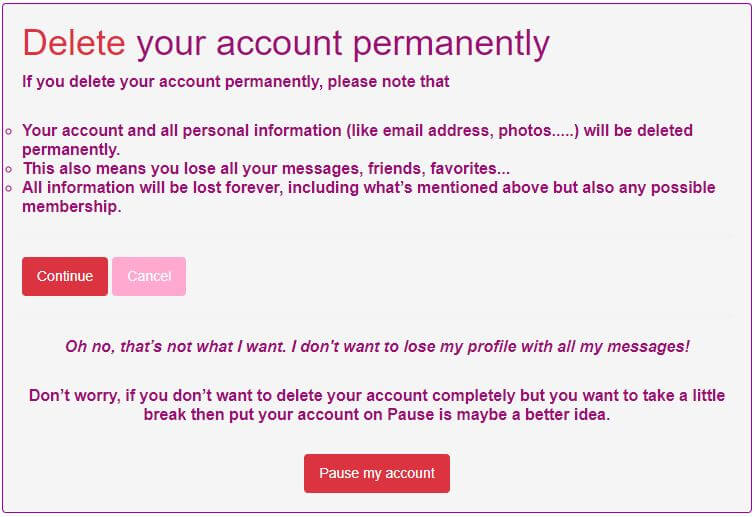Click the "Don't worry" explanation paragraph
Screen dimensions: 755x517
tap(377, 405)
